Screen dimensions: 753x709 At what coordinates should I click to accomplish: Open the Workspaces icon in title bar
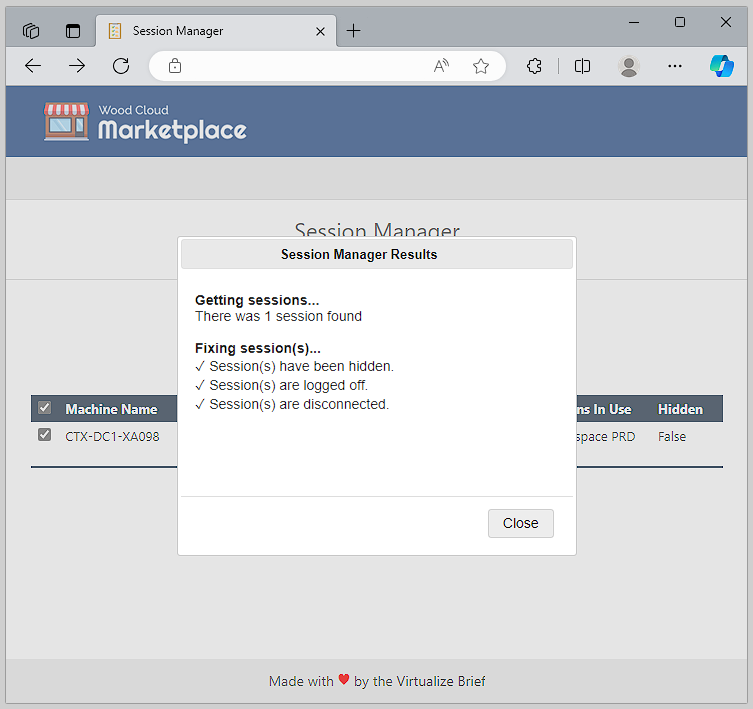(x=31, y=31)
